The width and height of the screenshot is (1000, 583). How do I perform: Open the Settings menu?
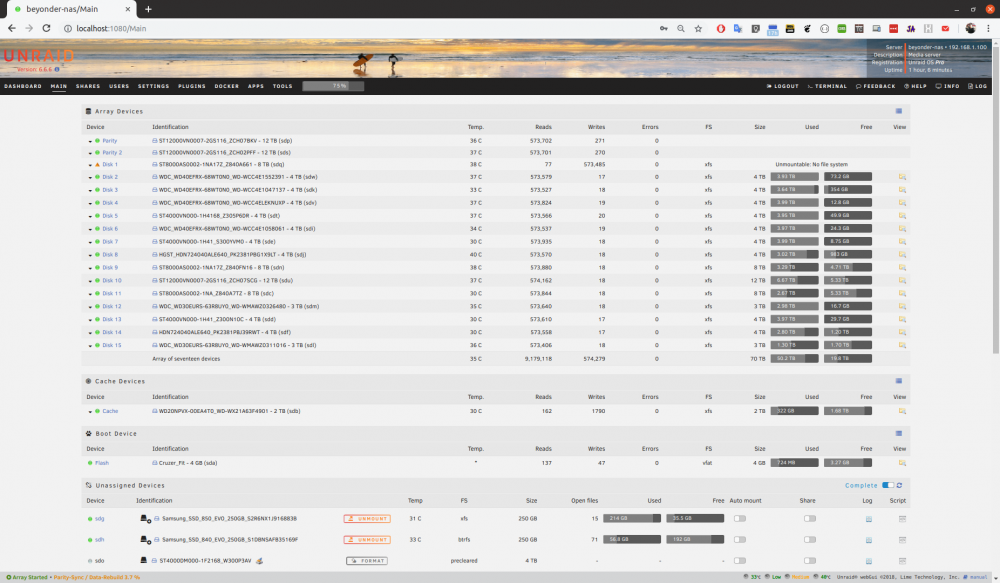point(154,86)
